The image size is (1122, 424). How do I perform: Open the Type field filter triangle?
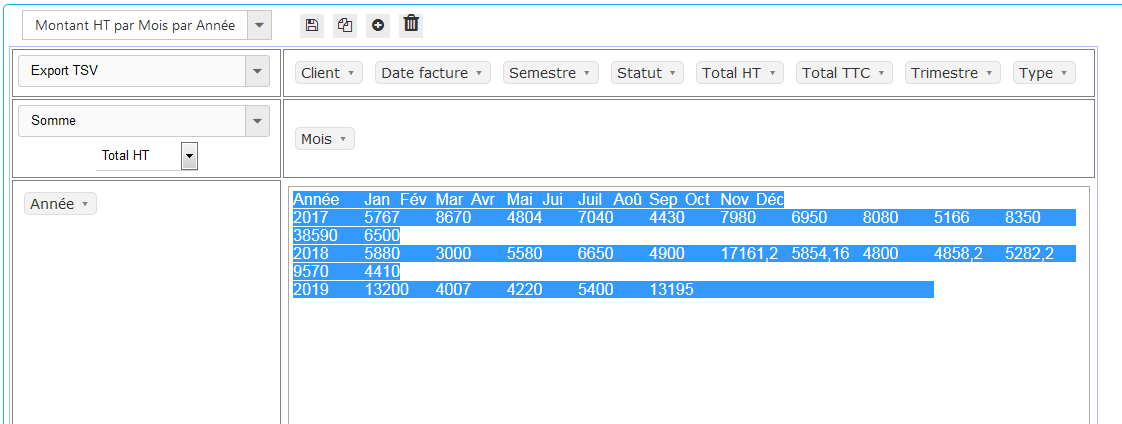1064,73
